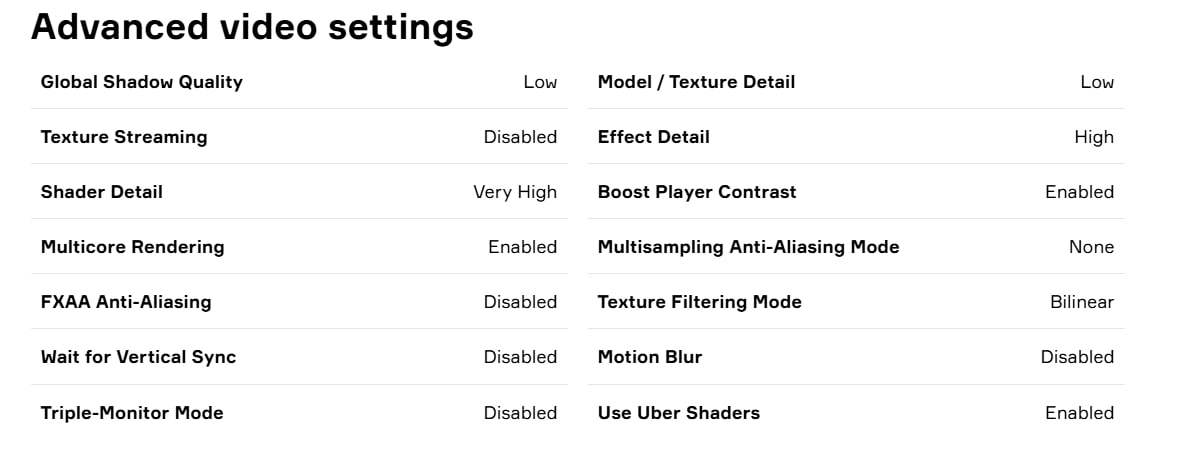The image size is (1188, 476).
Task: Toggle the Boost Player Contrast Enabled value
Action: click(1079, 192)
